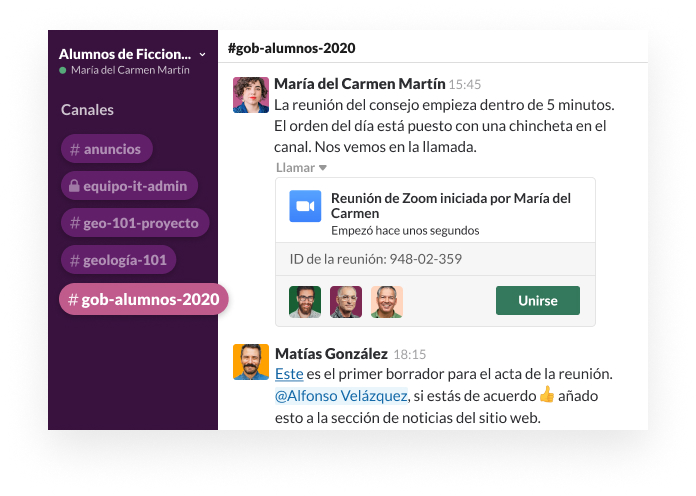Click the lock icon beside equipo-it-admin
This screenshot has width=696, height=496.
(72, 186)
